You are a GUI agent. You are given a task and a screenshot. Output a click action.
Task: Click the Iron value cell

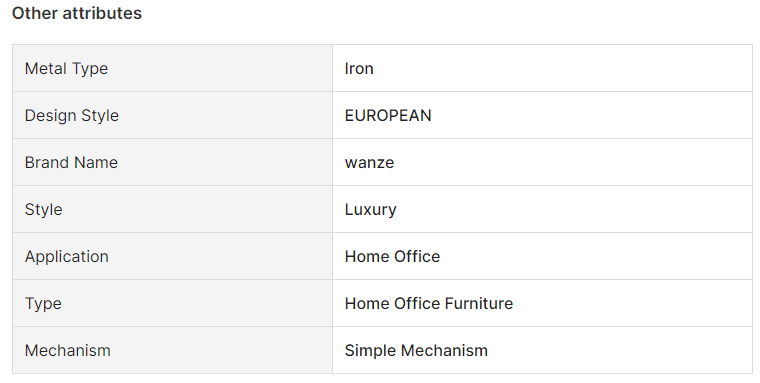pyautogui.click(x=542, y=68)
